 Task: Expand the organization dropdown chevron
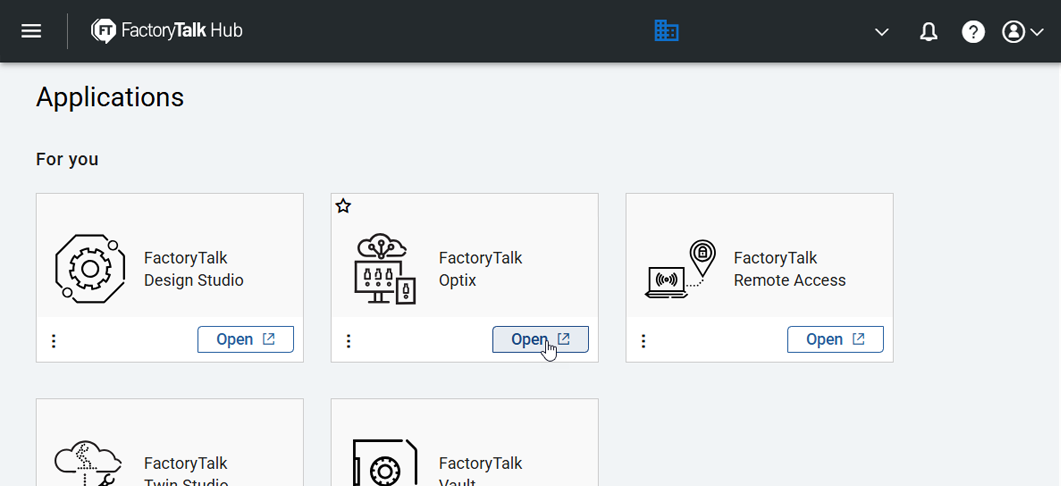[881, 32]
